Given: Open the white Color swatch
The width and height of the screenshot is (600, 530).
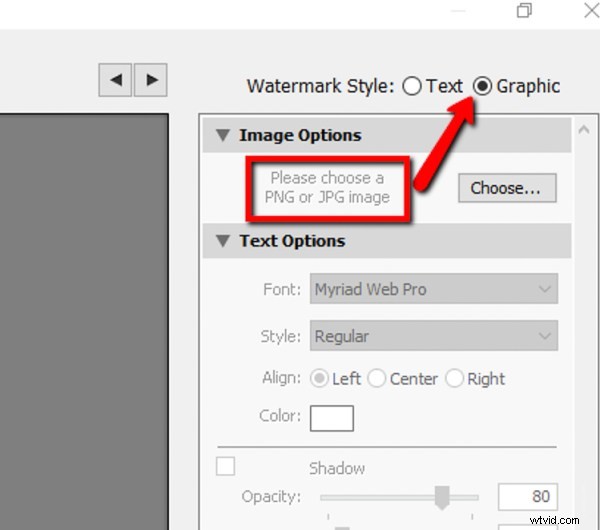Looking at the screenshot, I should pyautogui.click(x=332, y=418).
